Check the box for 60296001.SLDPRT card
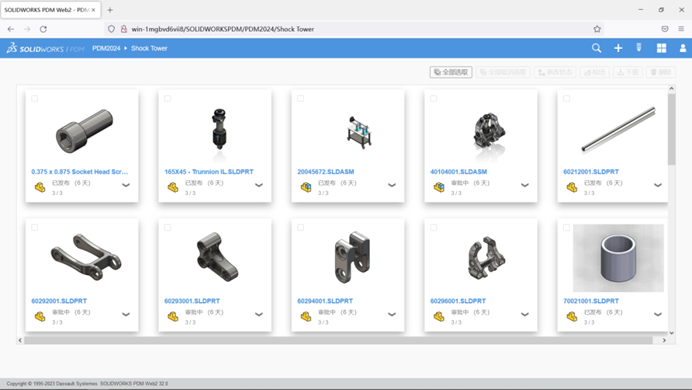The width and height of the screenshot is (692, 390). pyautogui.click(x=433, y=228)
